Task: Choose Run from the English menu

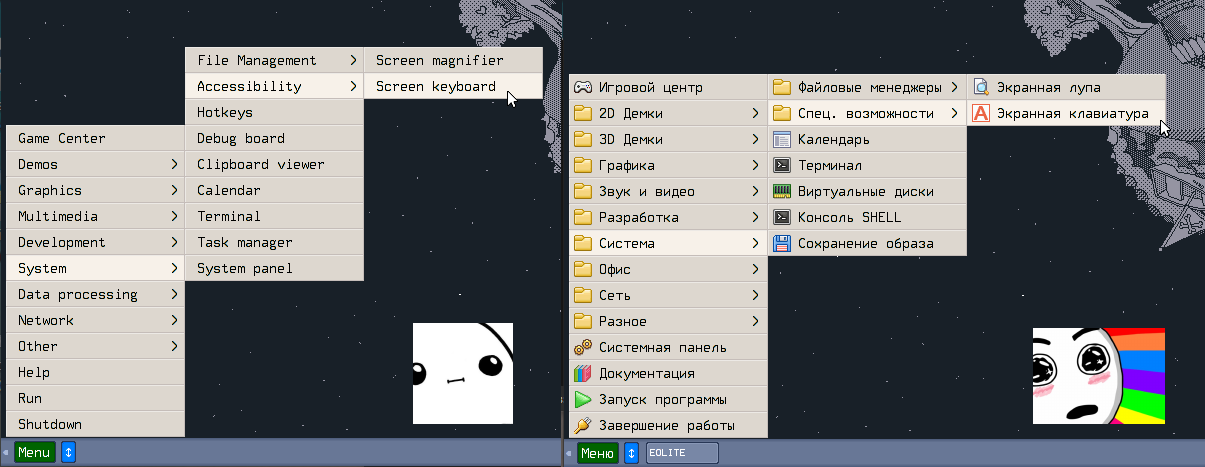Action: coord(96,398)
